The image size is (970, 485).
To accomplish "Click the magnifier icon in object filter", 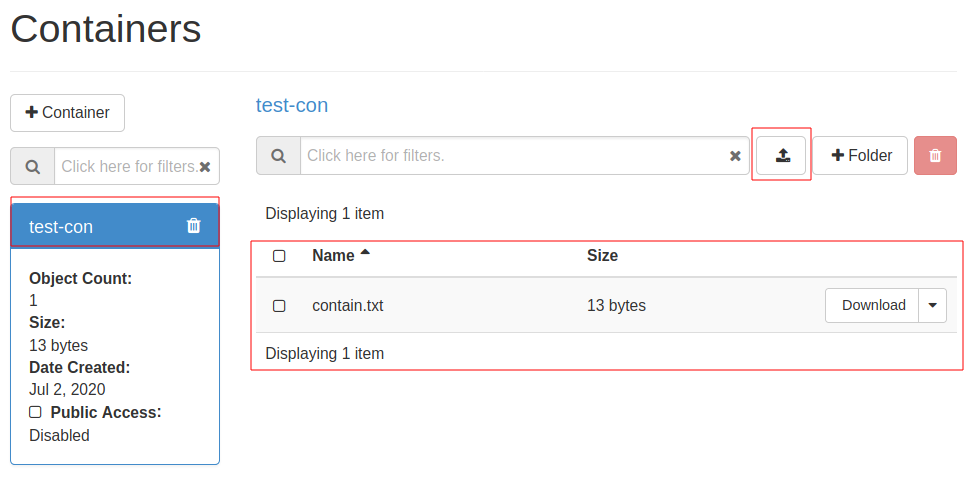I will pyautogui.click(x=278, y=155).
